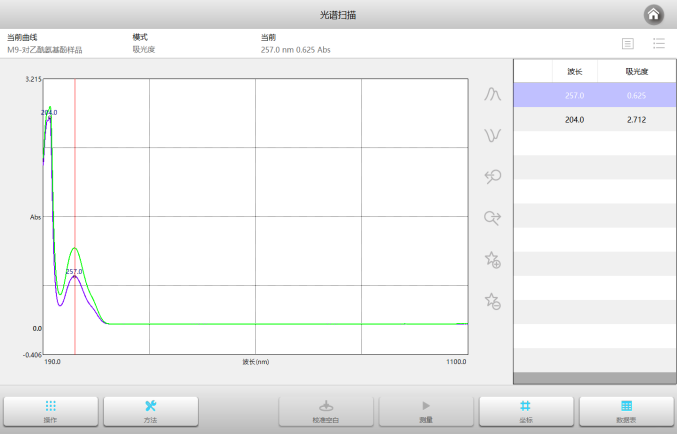Click the remove marked point star icon
Screen dimensions: 677x434
pyautogui.click(x=492, y=300)
